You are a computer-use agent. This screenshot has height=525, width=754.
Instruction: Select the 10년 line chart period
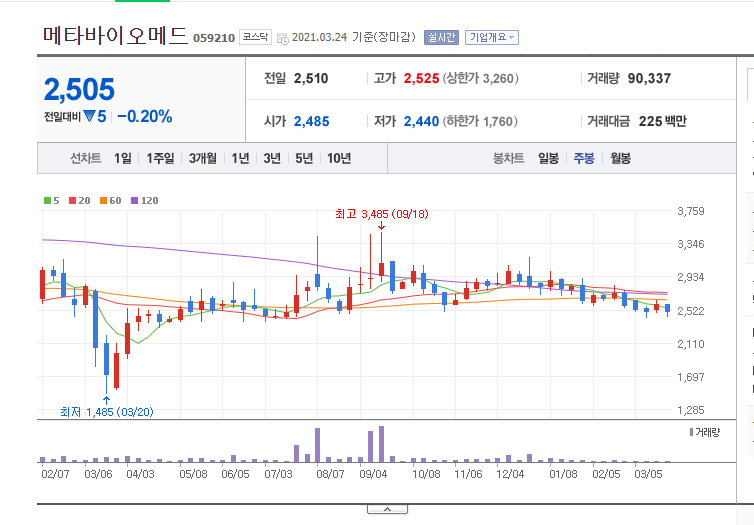[x=339, y=158]
